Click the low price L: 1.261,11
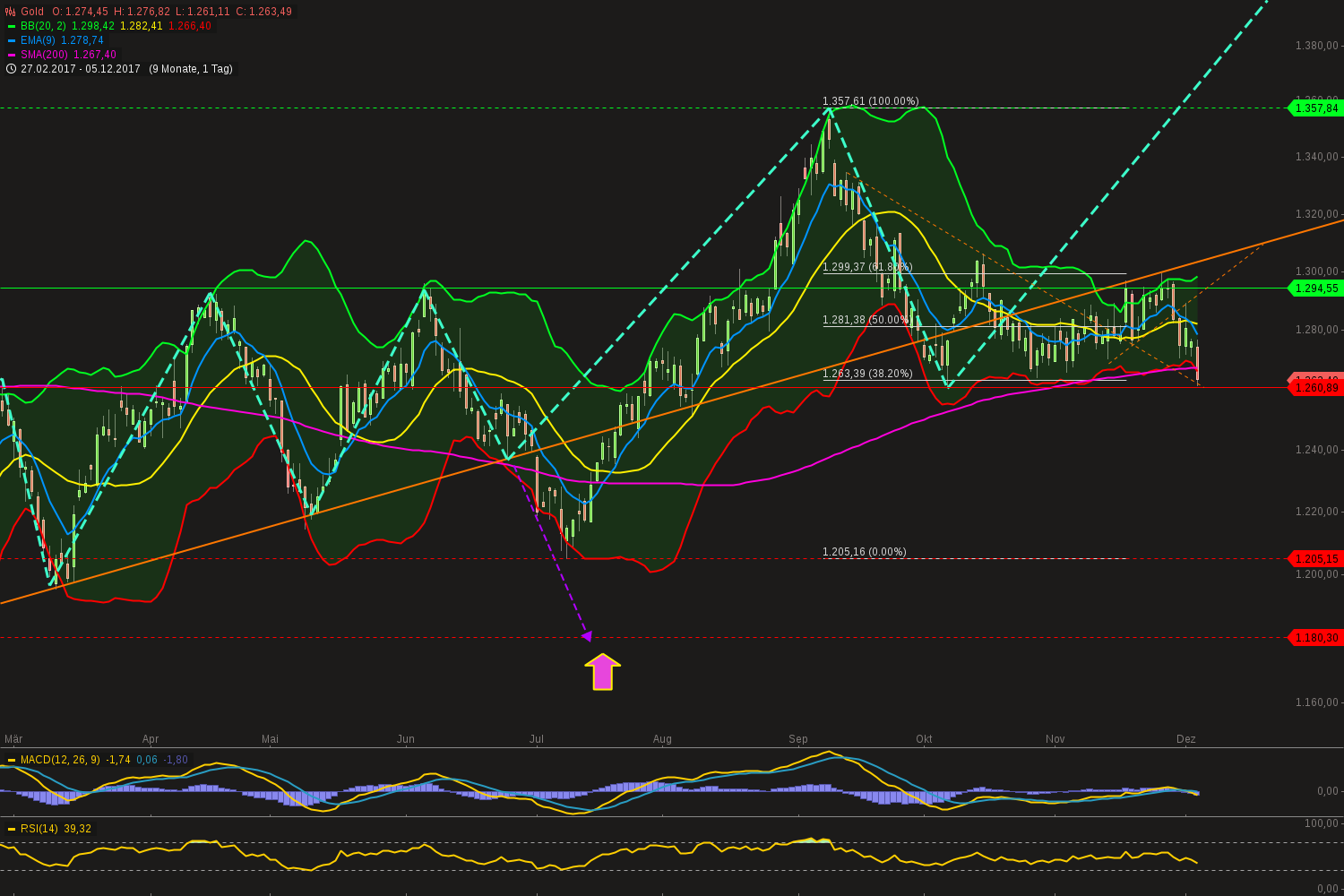The width and height of the screenshot is (1344, 896). (x=202, y=12)
